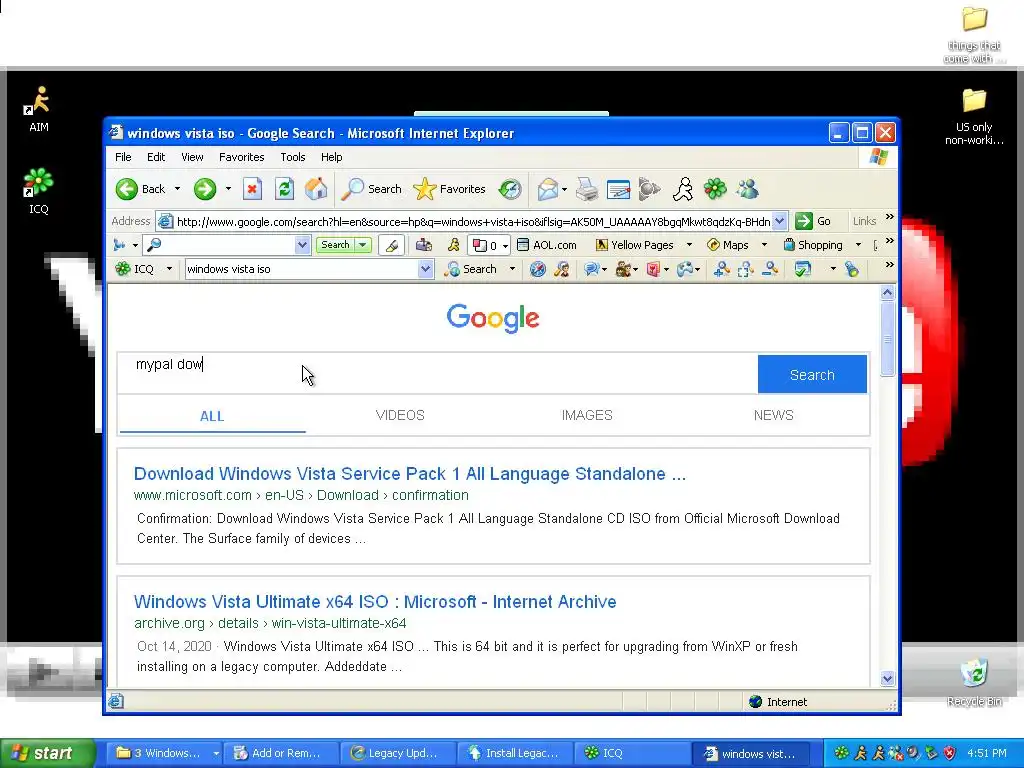Viewport: 1024px width, 768px height.
Task: Open the Yellow Pages toolbar button
Action: (x=635, y=245)
